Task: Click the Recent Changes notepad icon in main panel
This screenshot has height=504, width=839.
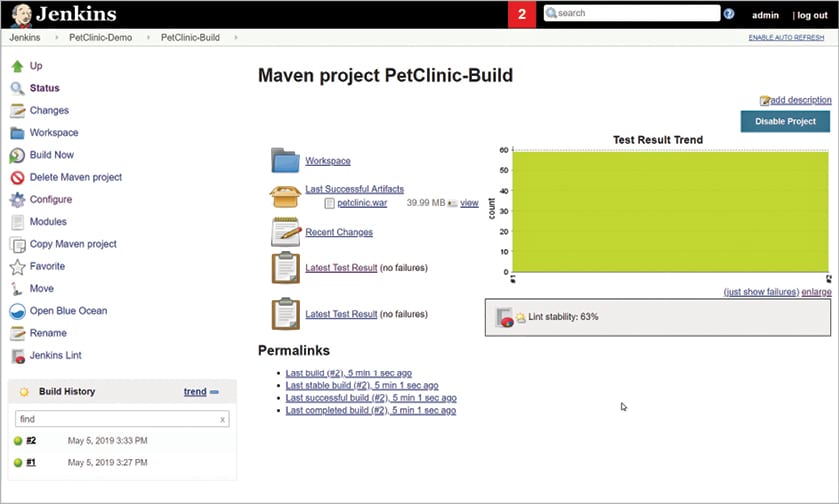Action: point(286,232)
